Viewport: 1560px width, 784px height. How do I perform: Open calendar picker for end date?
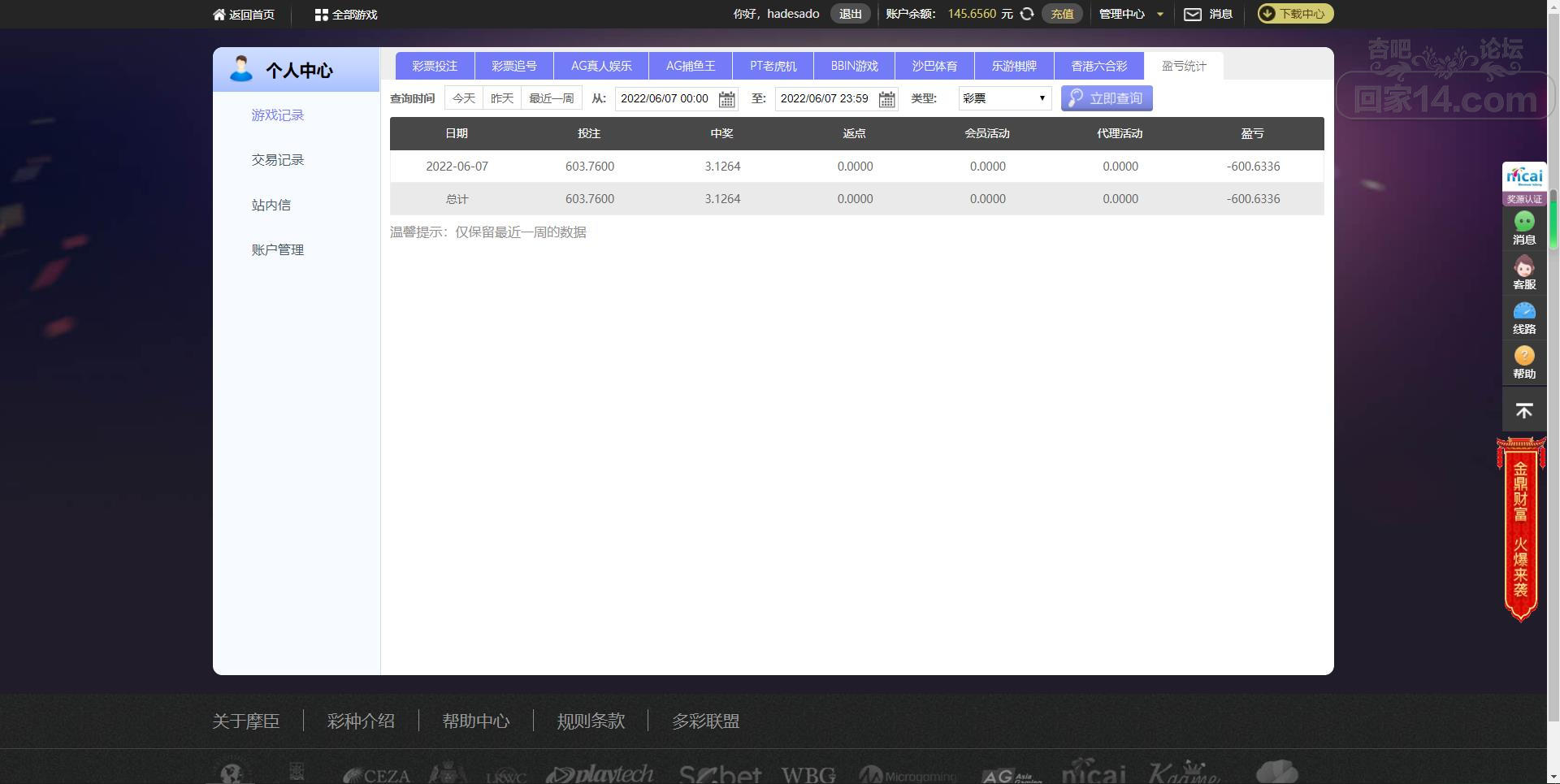click(887, 99)
